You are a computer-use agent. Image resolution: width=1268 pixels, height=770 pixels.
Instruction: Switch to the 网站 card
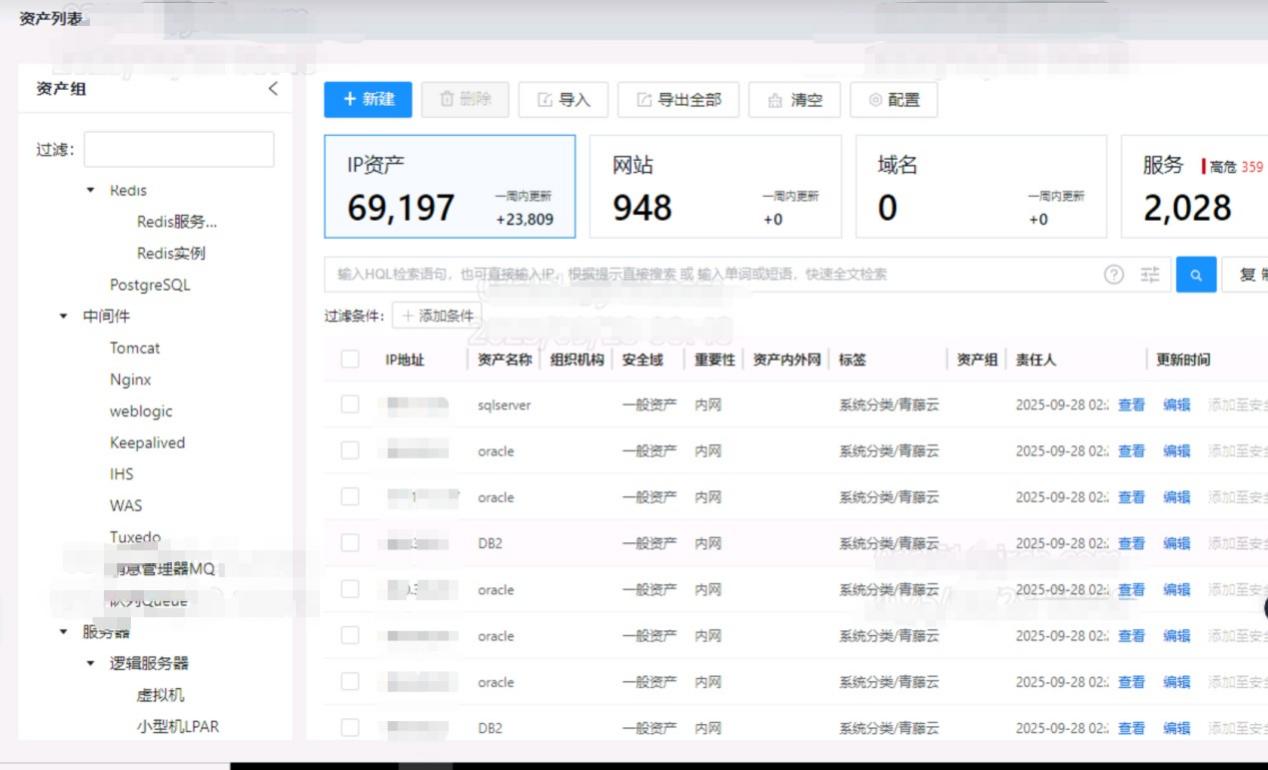click(x=715, y=187)
